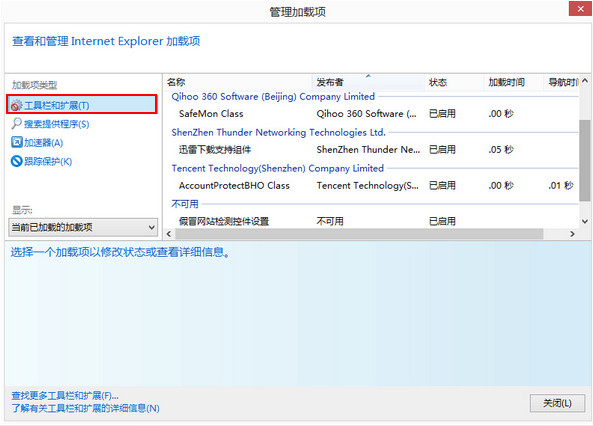
Task: Click the accelerators icon
Action: tap(16, 142)
